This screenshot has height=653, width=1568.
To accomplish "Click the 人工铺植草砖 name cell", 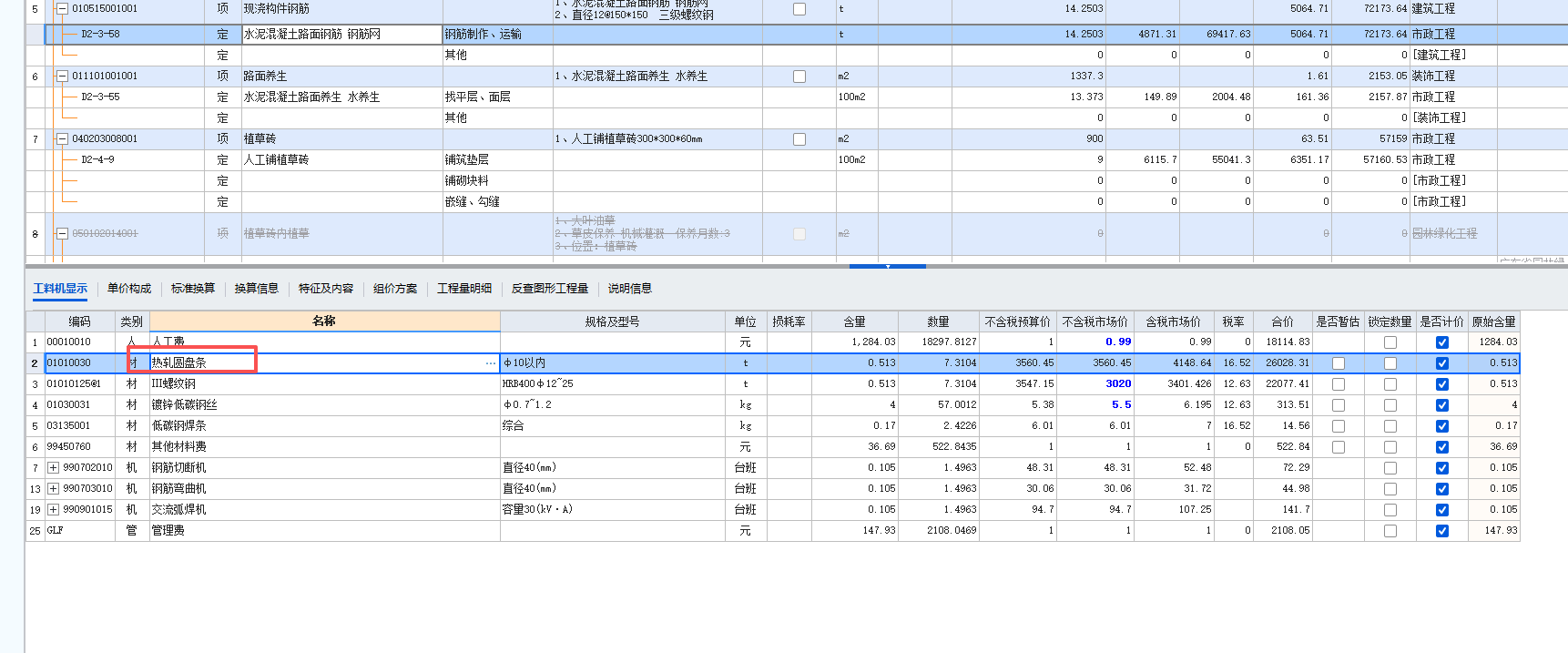I will coord(341,160).
